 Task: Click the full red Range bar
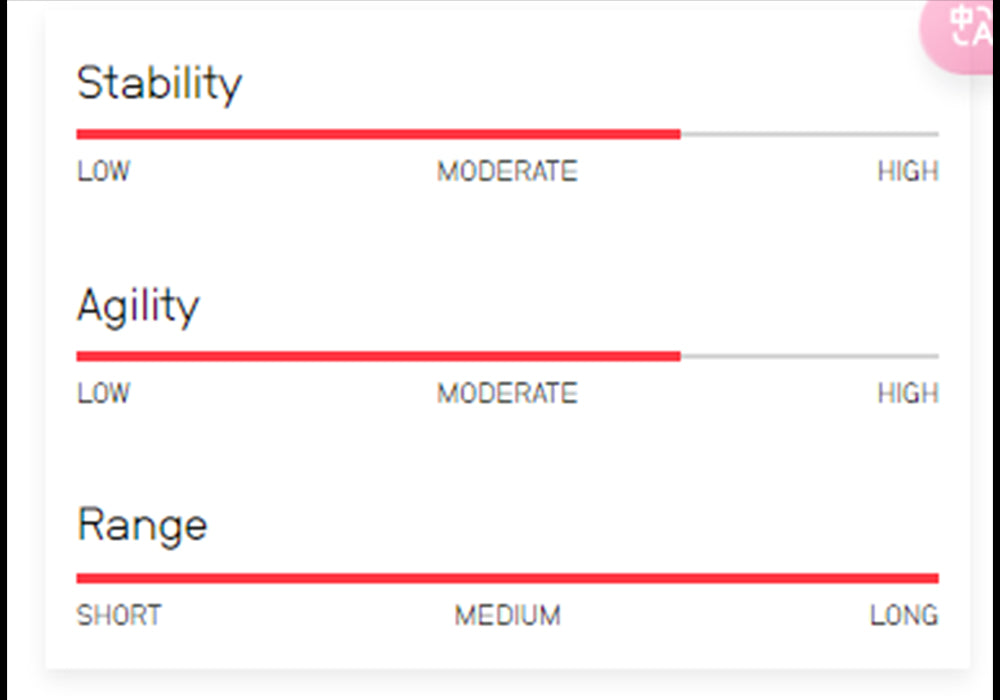tap(508, 578)
